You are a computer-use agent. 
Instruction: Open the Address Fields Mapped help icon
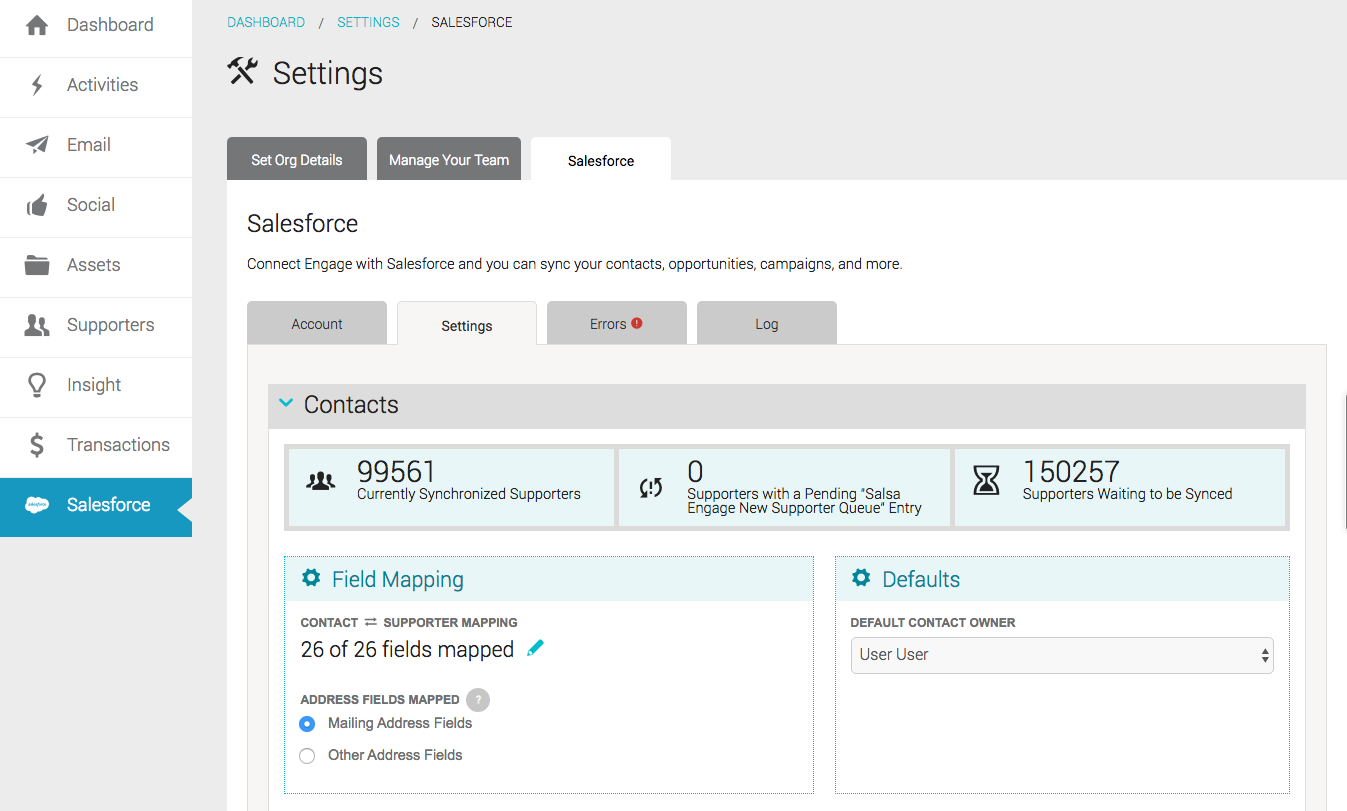click(478, 700)
